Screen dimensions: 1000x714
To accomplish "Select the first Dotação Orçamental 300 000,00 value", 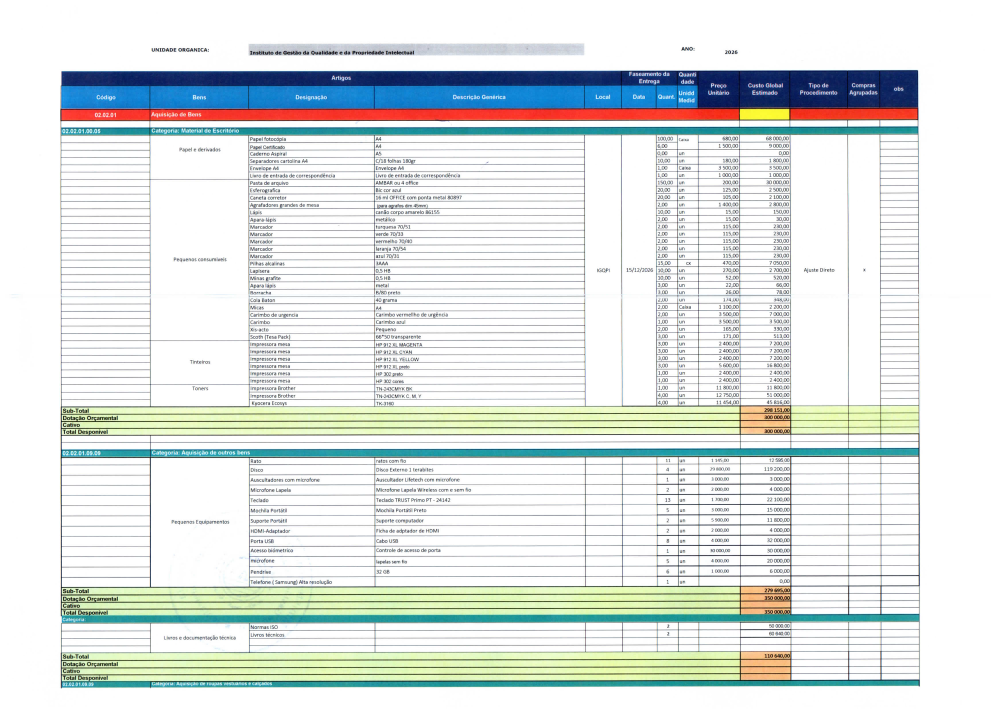I will (x=764, y=418).
